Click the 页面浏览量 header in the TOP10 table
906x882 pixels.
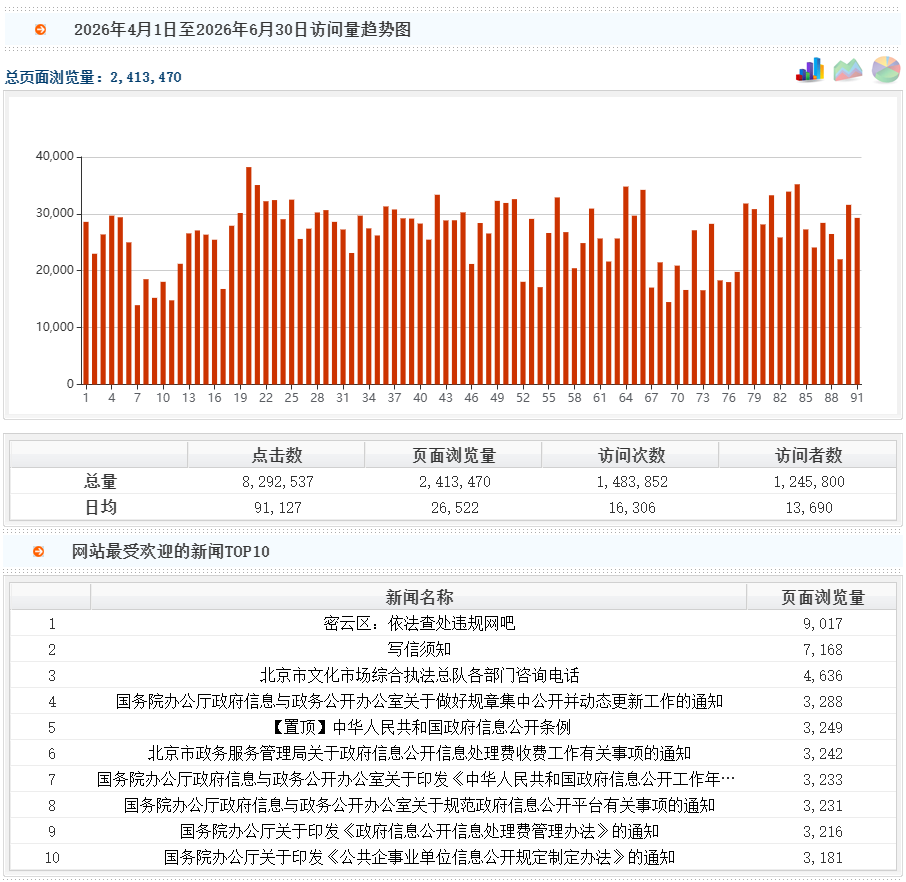point(822,597)
